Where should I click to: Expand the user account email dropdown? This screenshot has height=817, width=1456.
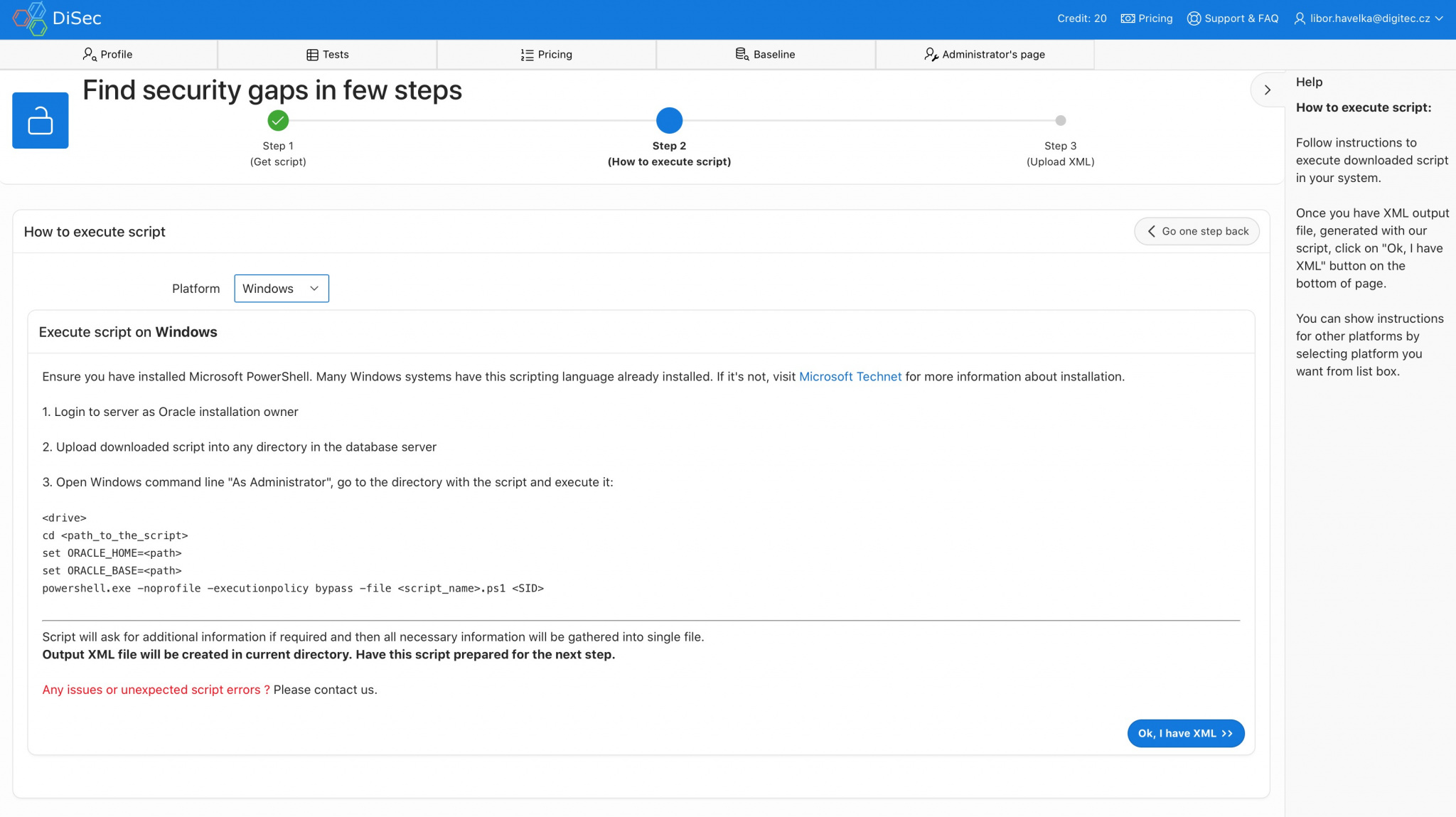coord(1369,18)
